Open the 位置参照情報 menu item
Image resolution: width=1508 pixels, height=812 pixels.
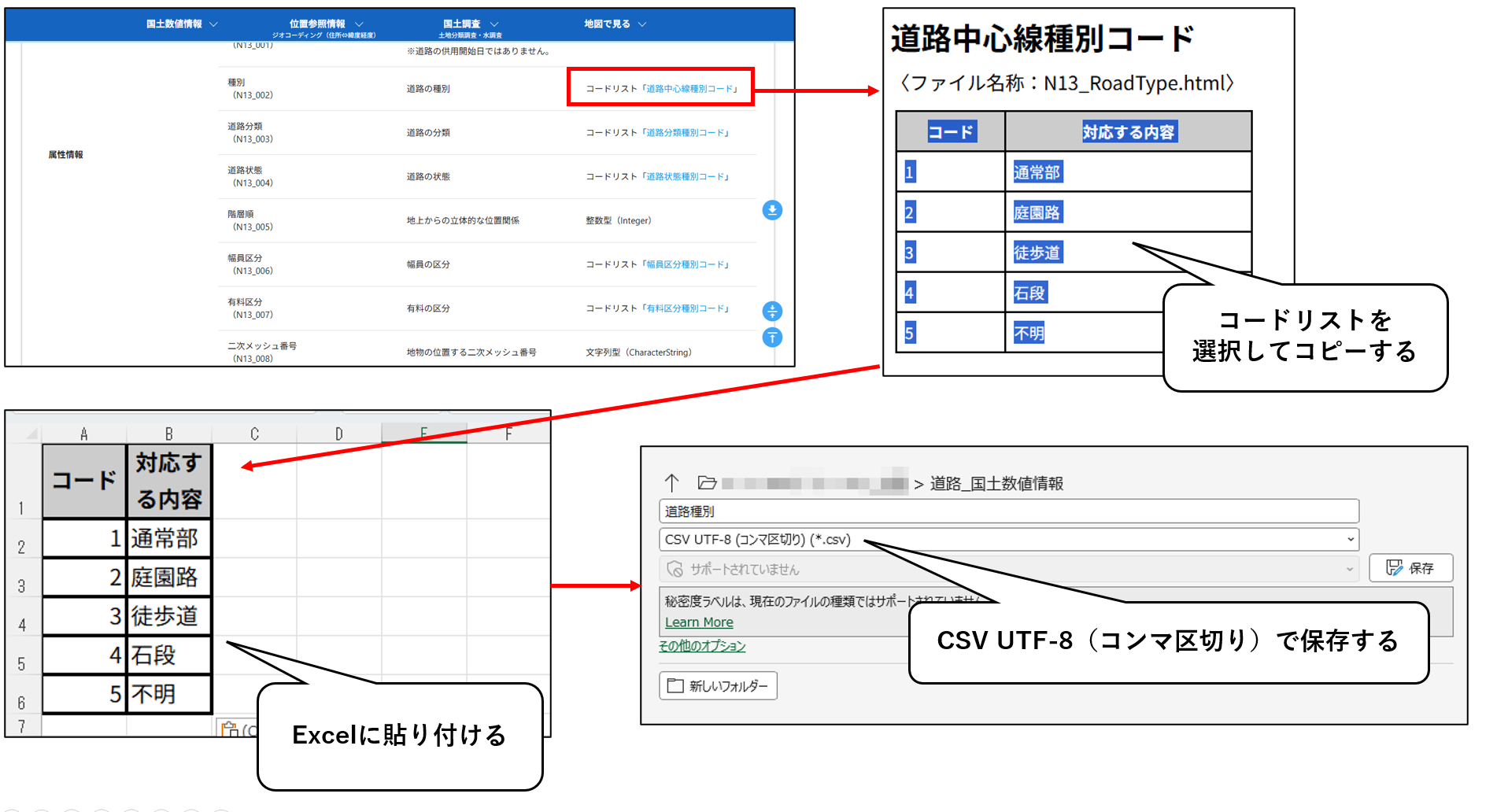325,24
